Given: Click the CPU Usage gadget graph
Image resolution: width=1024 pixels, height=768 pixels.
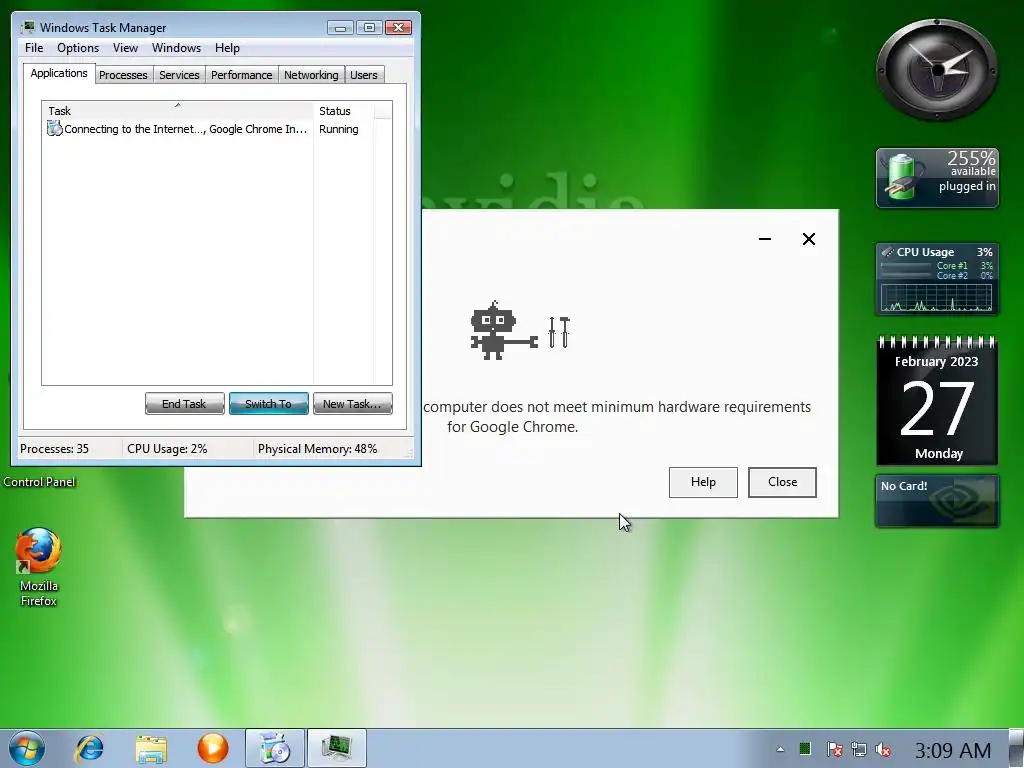Looking at the screenshot, I should coord(936,298).
